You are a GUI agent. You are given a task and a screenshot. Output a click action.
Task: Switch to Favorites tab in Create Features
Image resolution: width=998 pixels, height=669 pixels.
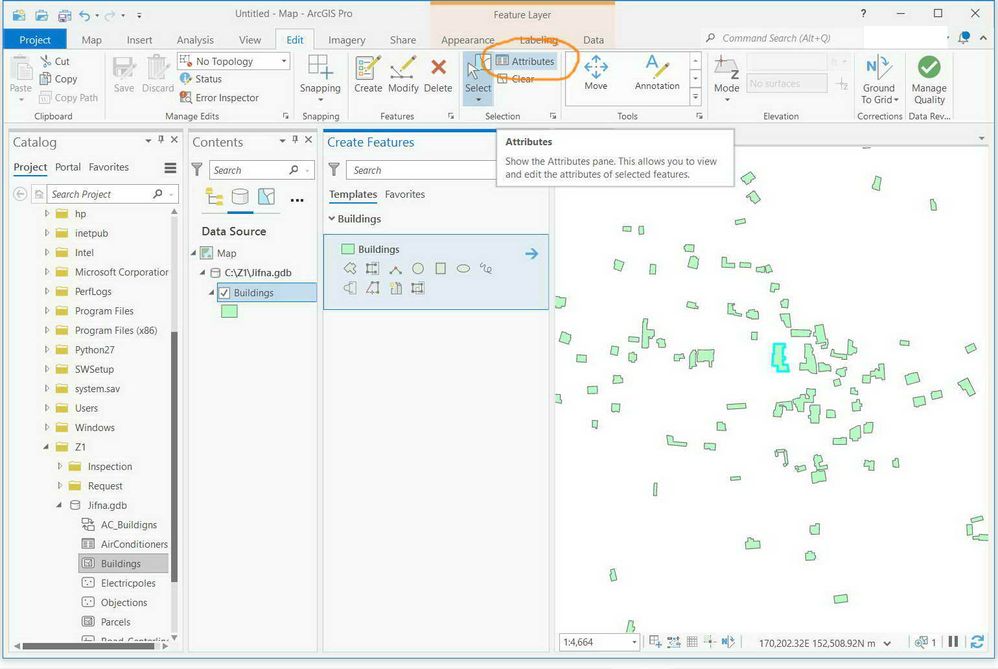(405, 194)
